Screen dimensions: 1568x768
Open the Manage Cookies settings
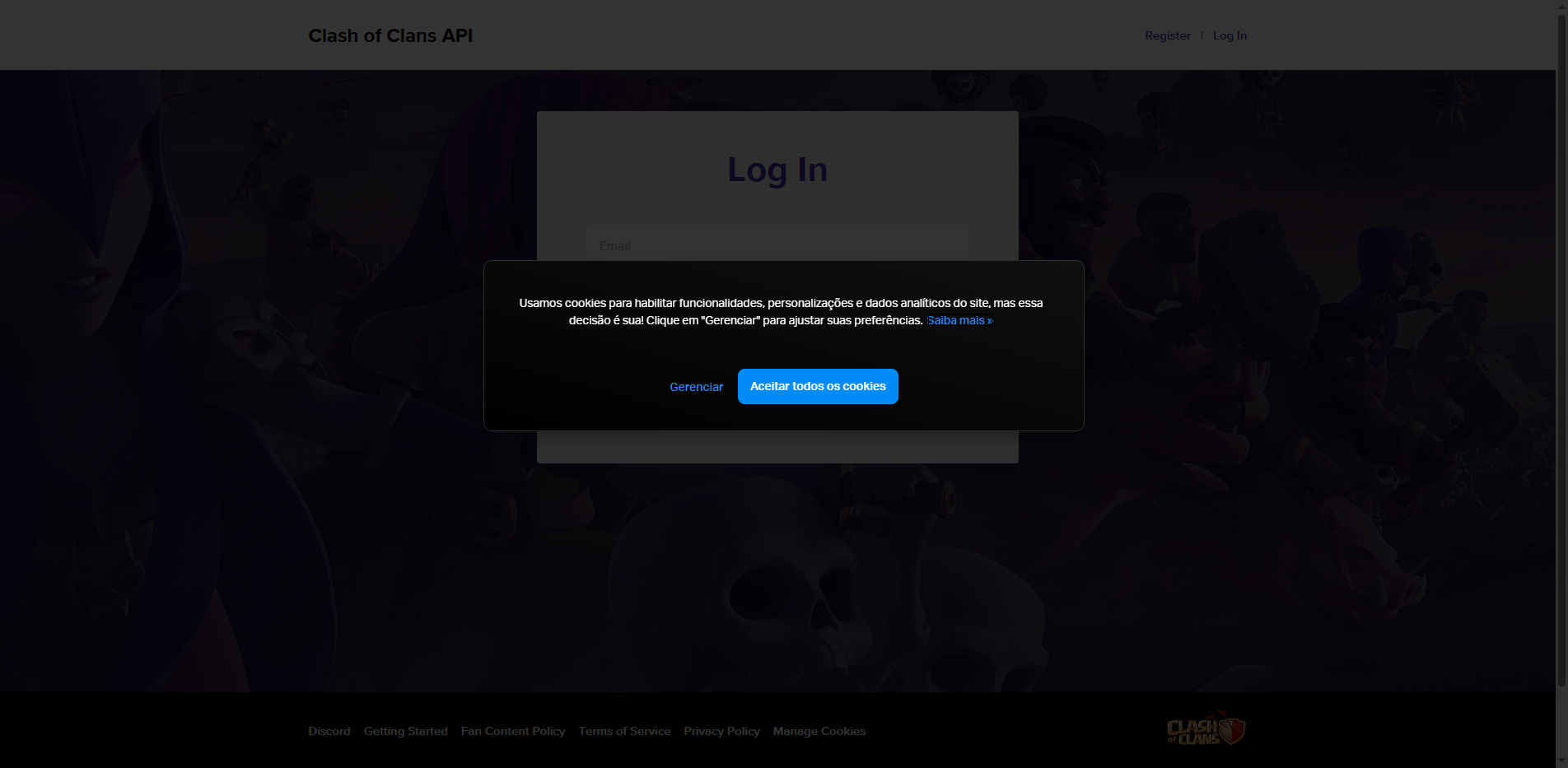819,731
